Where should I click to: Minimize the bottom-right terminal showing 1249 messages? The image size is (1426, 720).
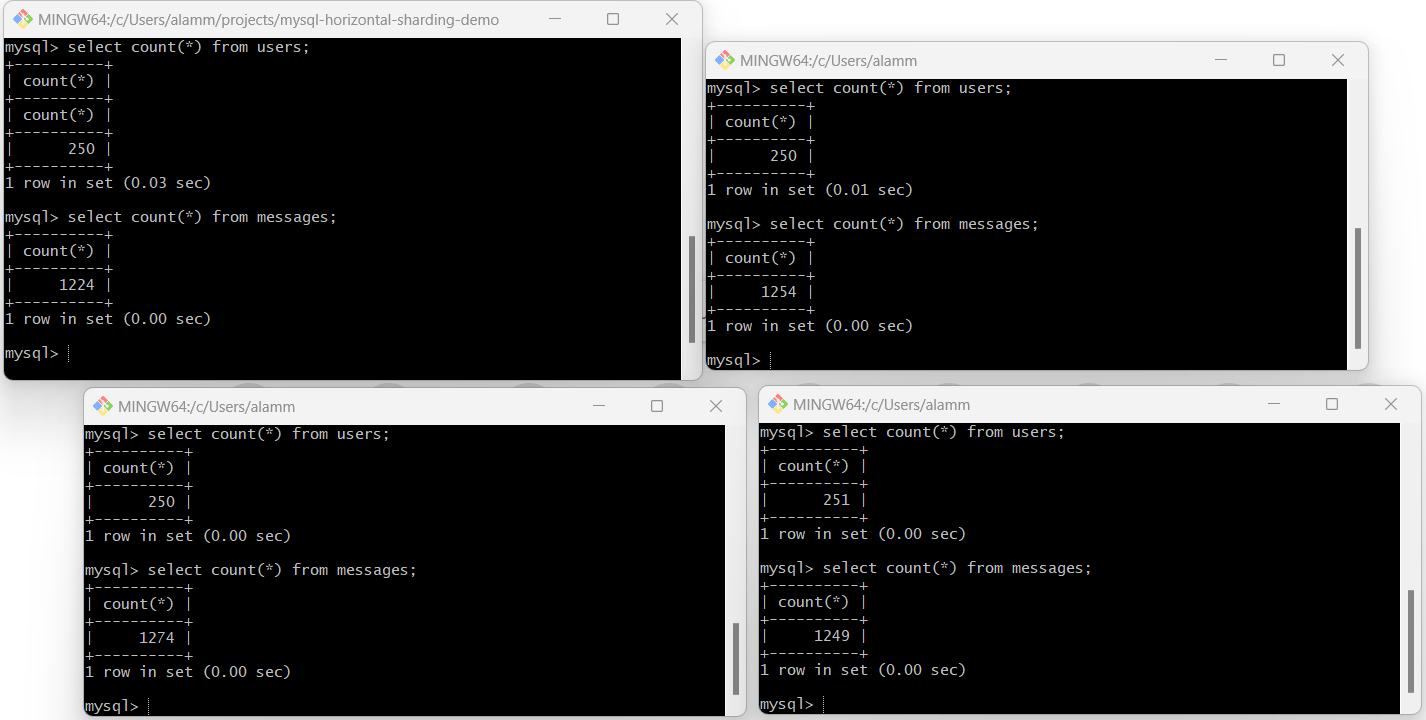[x=1272, y=404]
